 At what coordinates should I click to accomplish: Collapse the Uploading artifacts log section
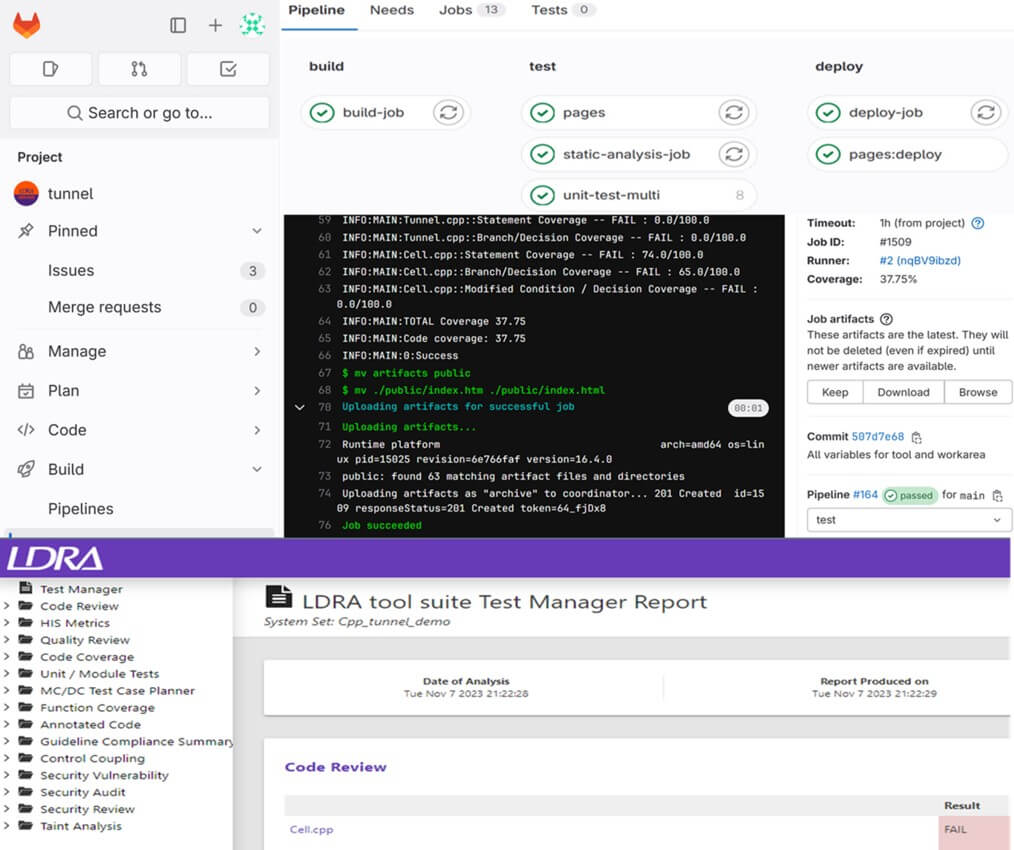(299, 407)
